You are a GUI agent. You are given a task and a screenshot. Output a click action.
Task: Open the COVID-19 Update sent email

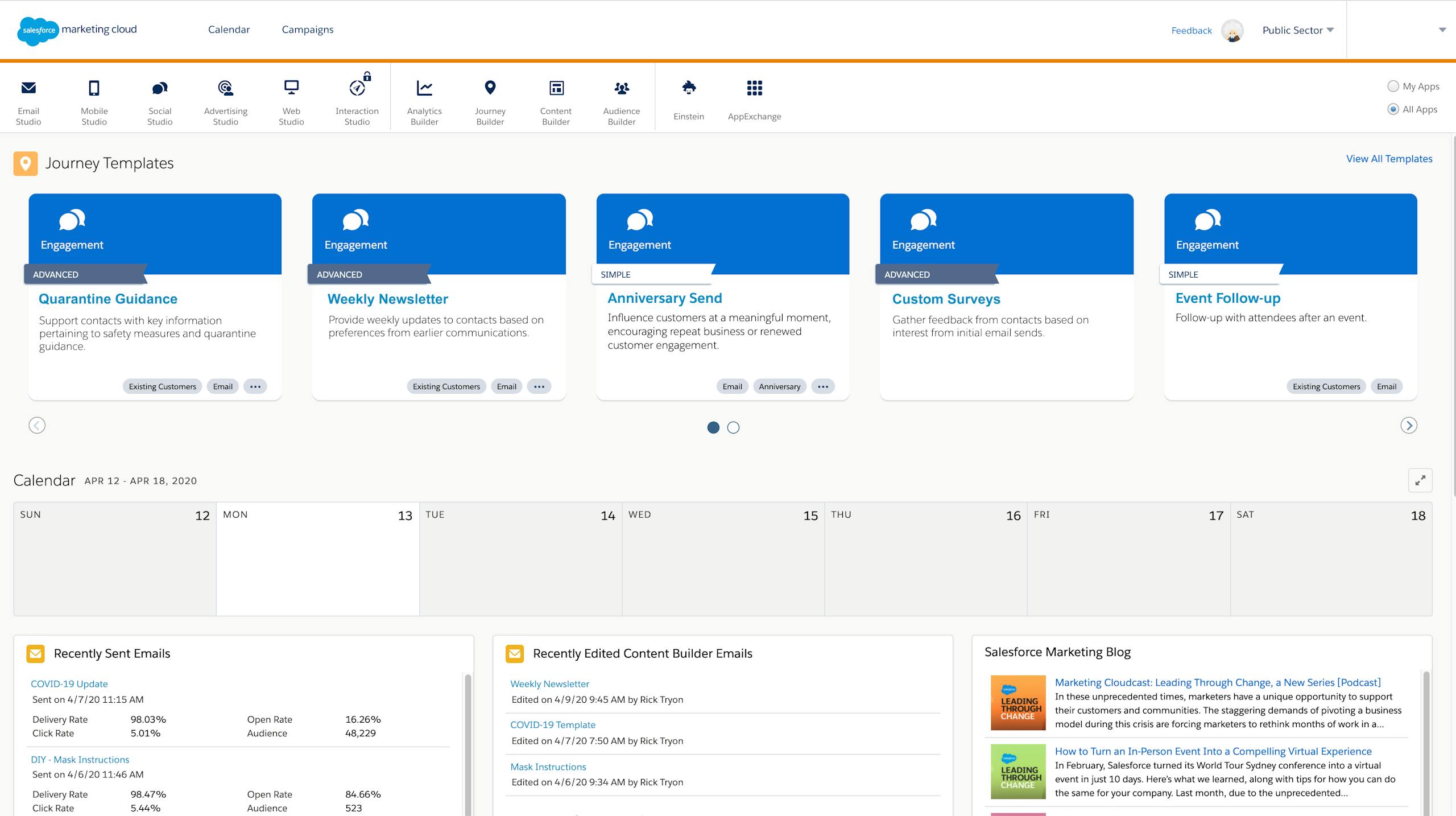point(69,684)
